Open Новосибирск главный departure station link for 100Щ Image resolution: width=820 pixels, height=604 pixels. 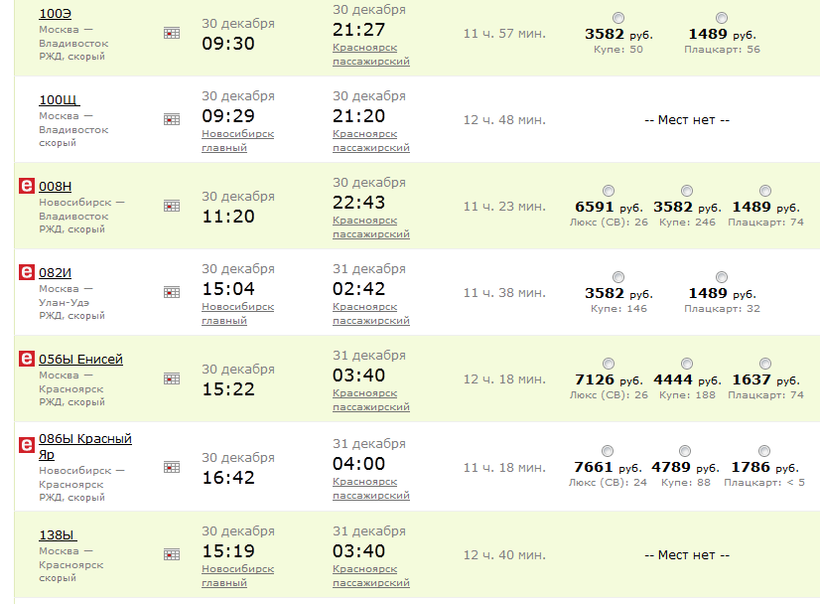238,140
